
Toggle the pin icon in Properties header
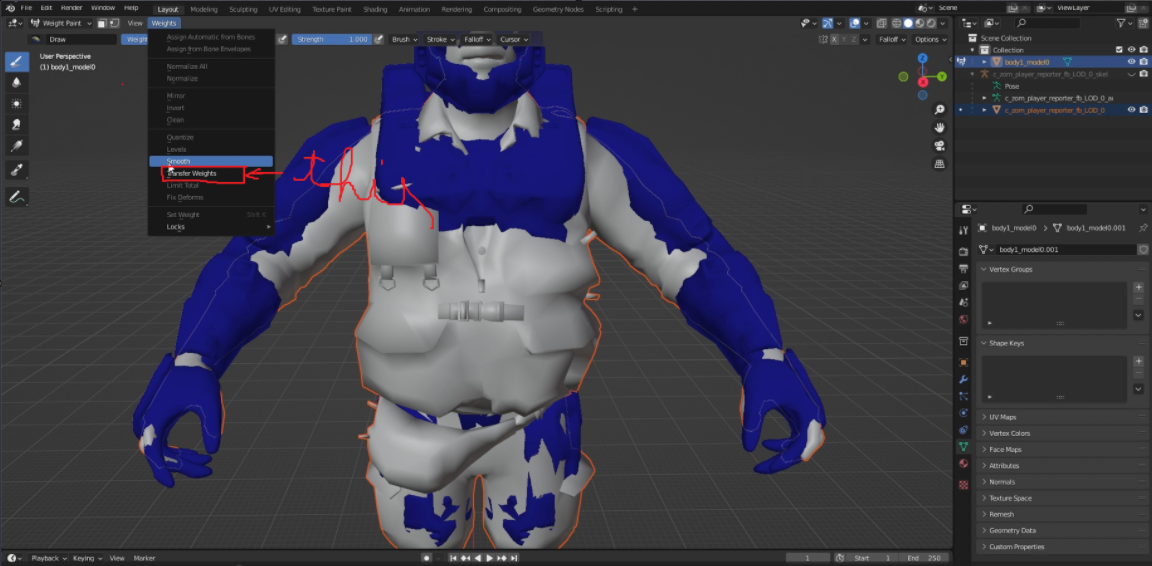click(1142, 228)
